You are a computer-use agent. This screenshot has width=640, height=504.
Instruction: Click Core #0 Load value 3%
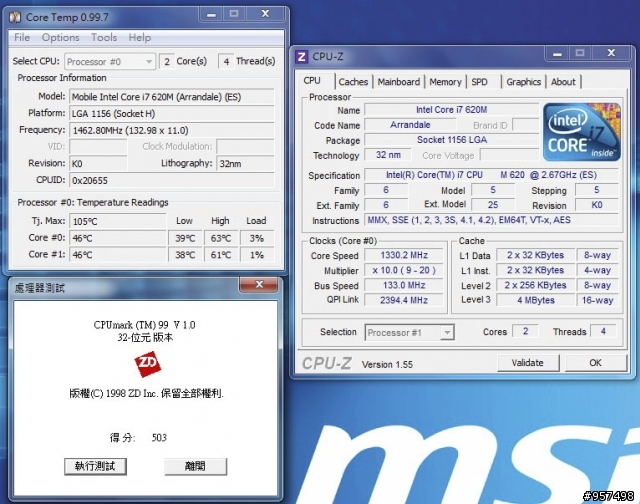[x=257, y=238]
